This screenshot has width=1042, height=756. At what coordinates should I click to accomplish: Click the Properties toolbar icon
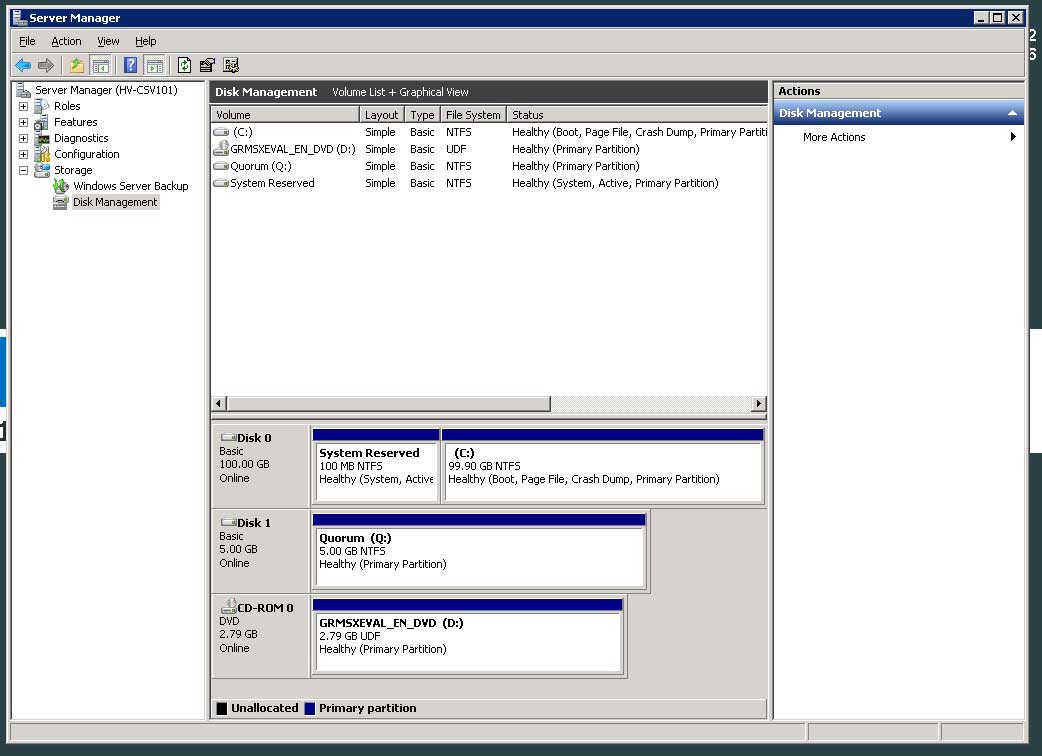207,65
